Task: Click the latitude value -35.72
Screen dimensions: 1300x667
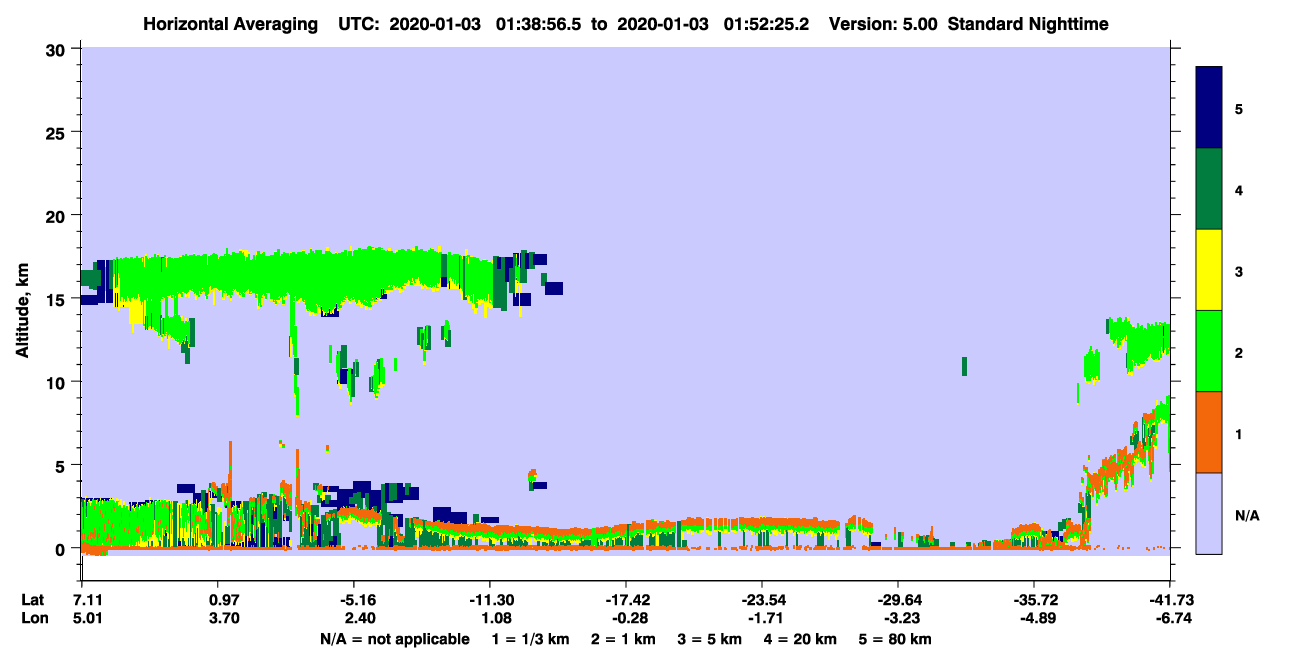Action: pyautogui.click(x=1034, y=600)
